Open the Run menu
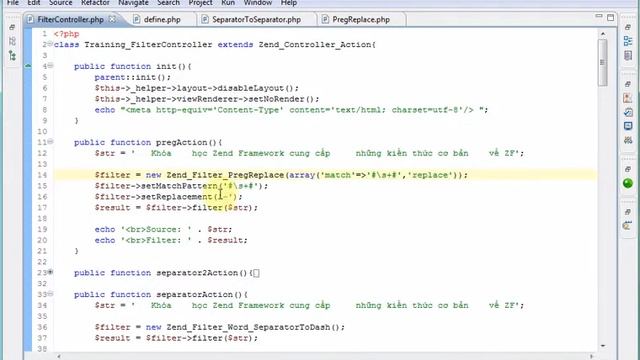Viewport: 640px width, 360px height. [228, 3]
